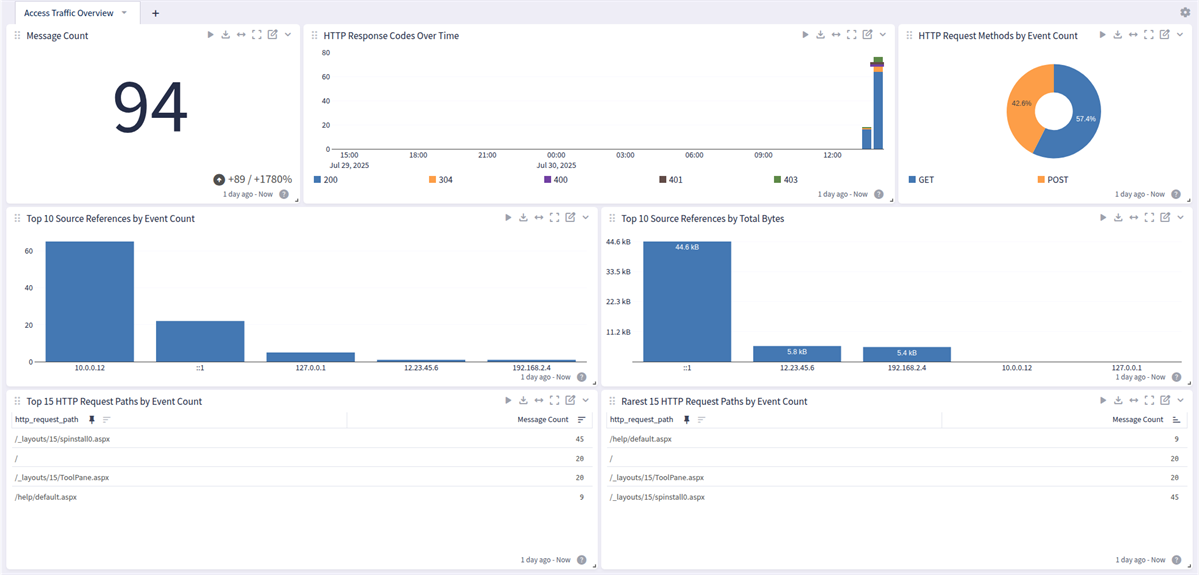Edit Top 10 Source References by Total Bytes widget

(1165, 218)
